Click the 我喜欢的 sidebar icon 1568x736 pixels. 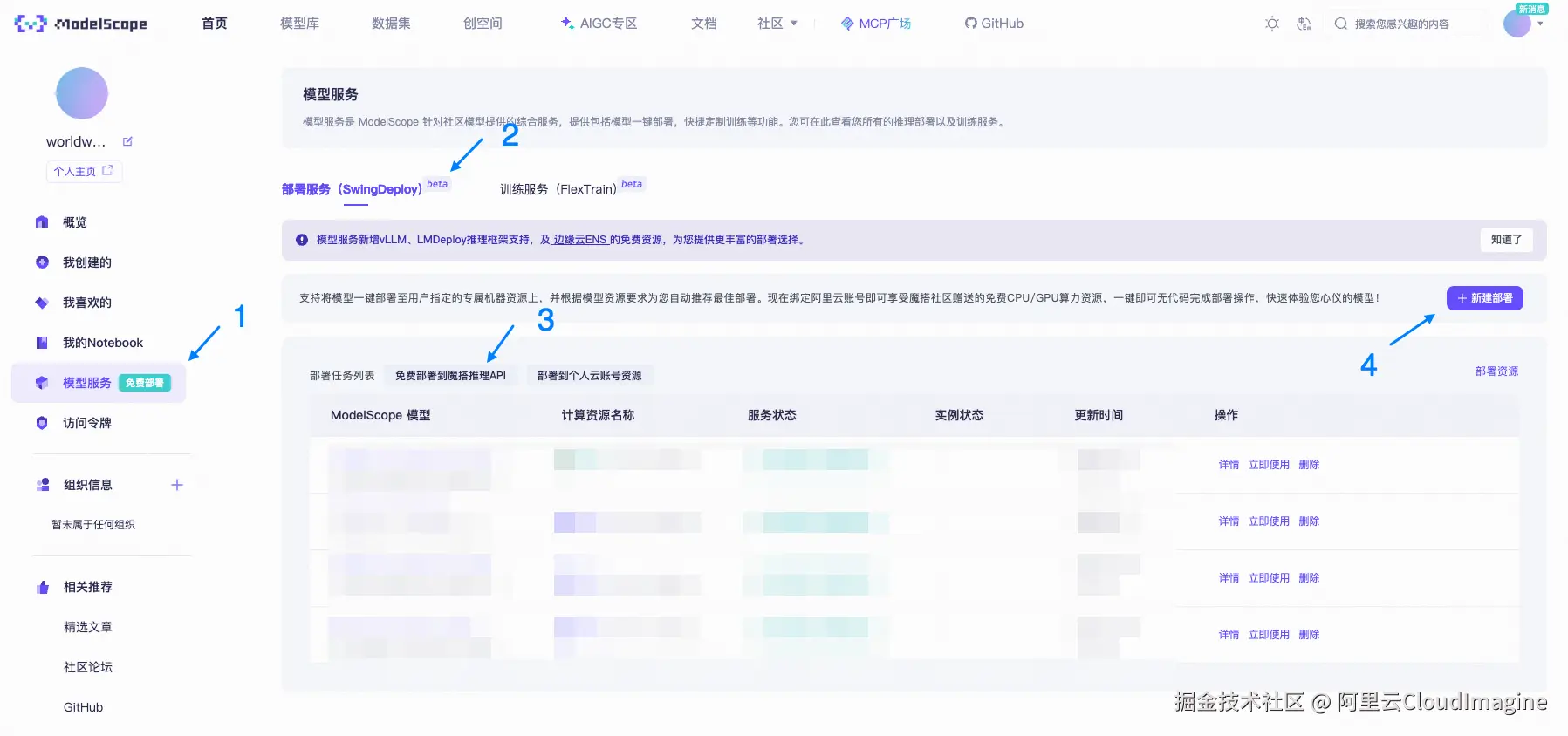point(42,303)
